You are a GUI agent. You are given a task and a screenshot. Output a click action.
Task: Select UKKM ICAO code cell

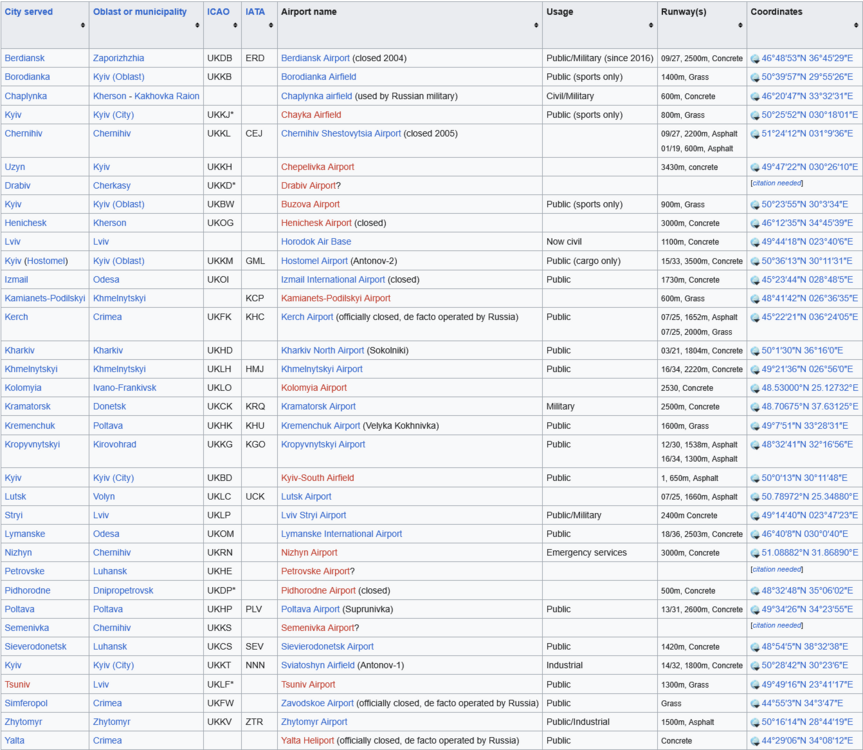click(222, 261)
